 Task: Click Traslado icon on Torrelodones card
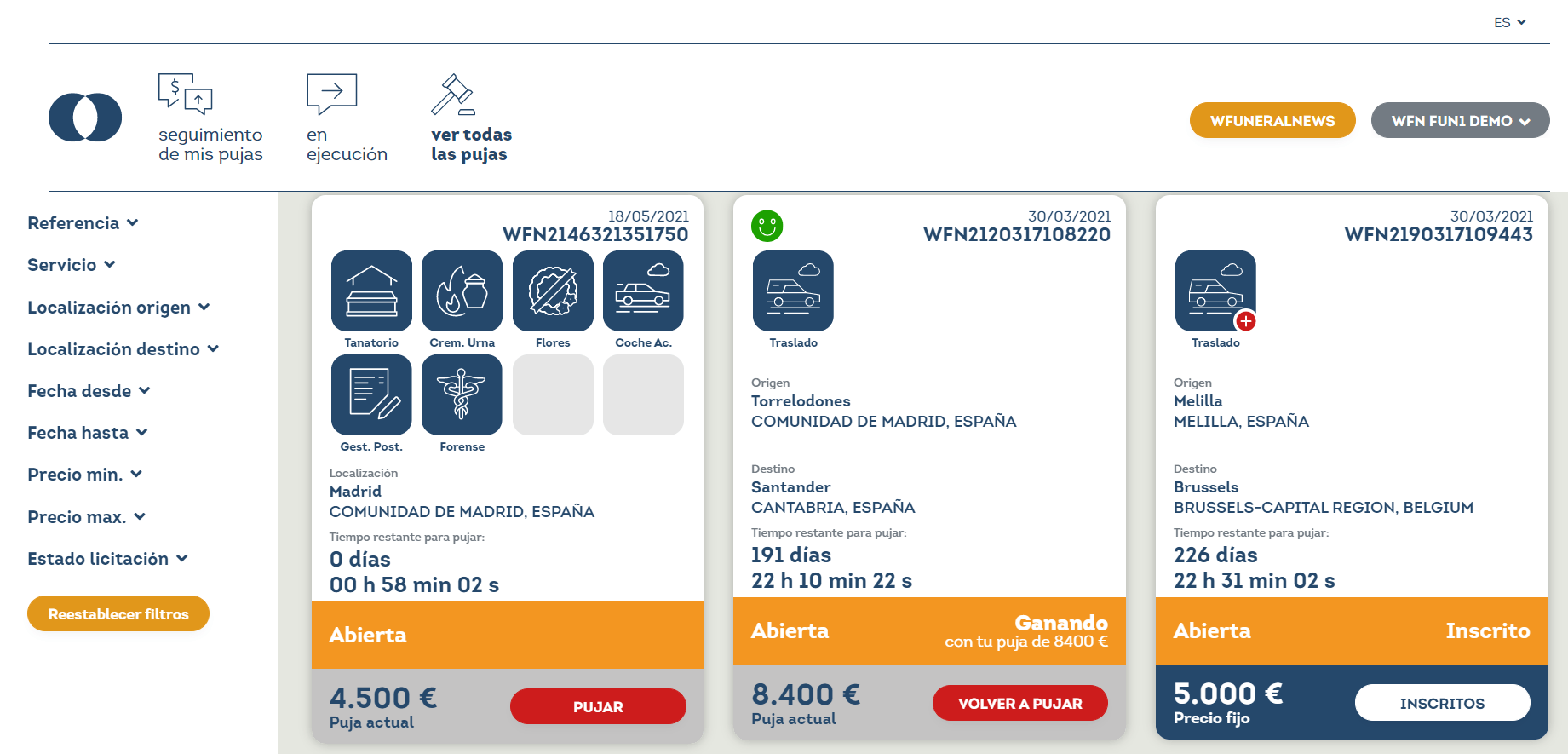793,291
